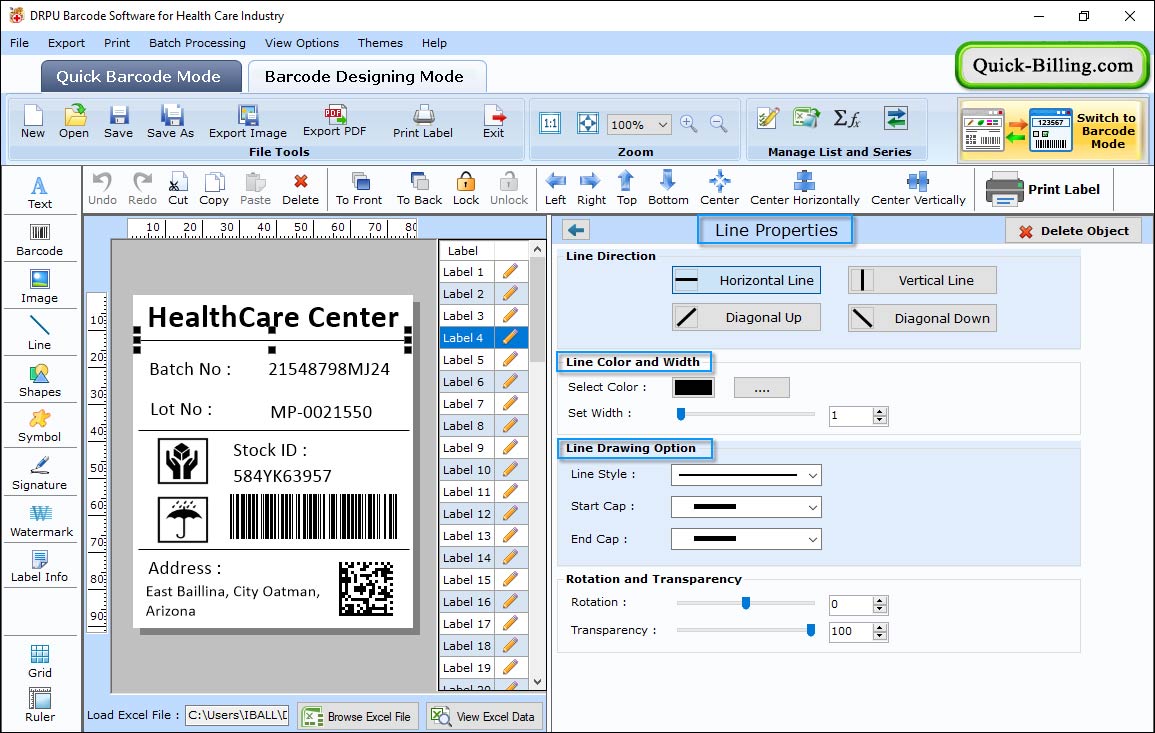Save the current label

[119, 122]
